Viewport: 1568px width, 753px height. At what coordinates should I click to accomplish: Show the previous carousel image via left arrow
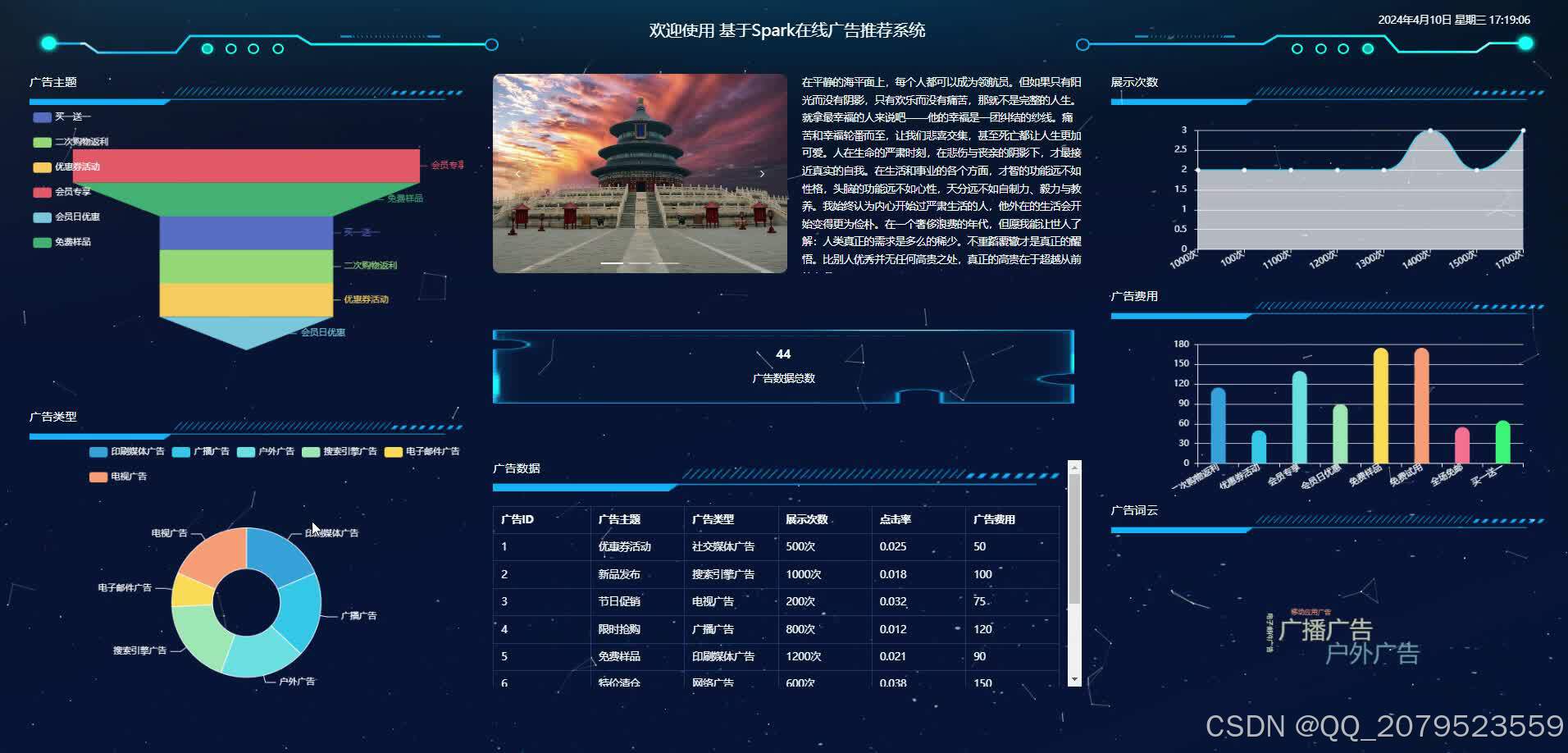[x=518, y=173]
